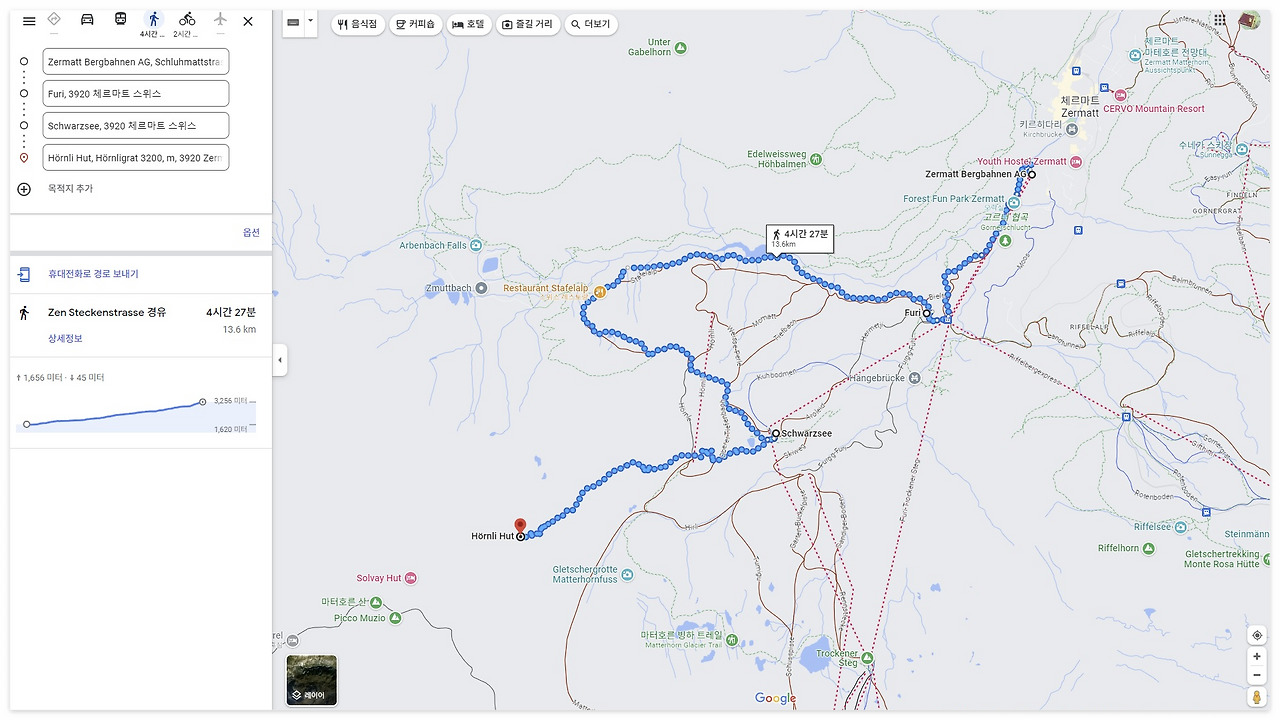The image size is (1280, 720).
Task: Open the Google apps grid
Action: pos(1220,20)
